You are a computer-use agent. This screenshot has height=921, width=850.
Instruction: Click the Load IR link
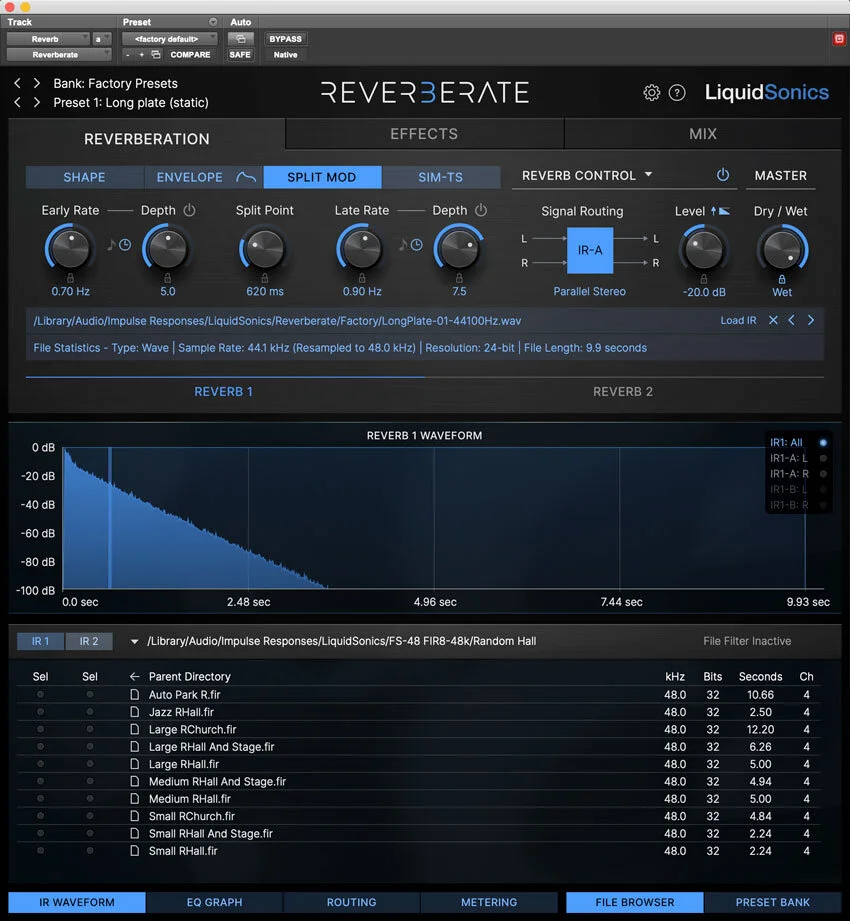pyautogui.click(x=738, y=321)
